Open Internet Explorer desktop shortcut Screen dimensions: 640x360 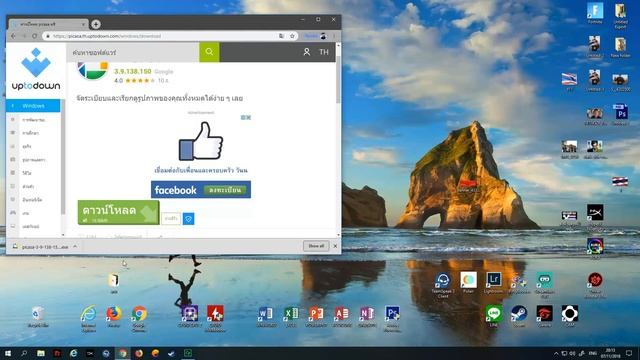pyautogui.click(x=88, y=318)
